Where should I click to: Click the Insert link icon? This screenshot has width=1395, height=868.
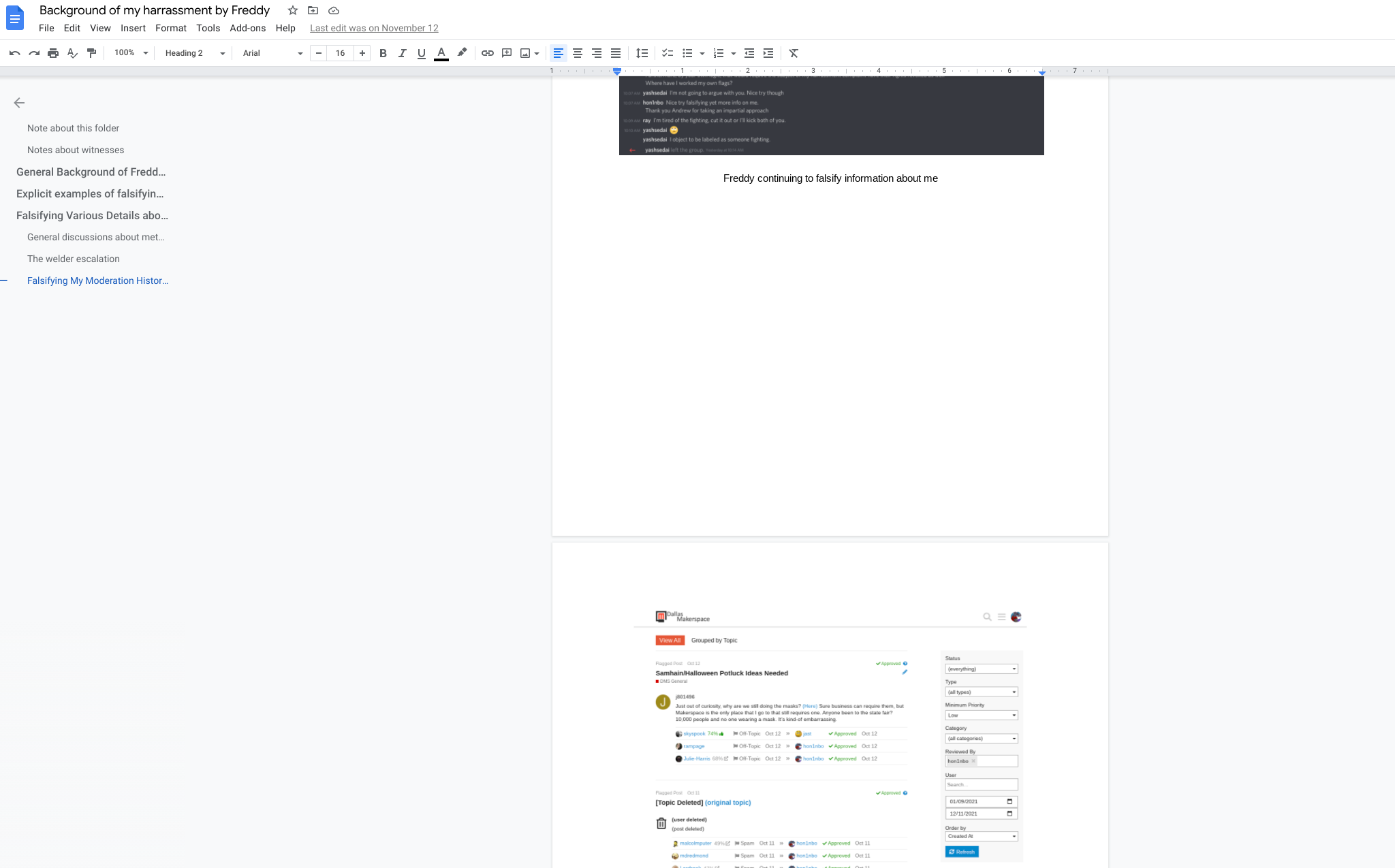[488, 53]
